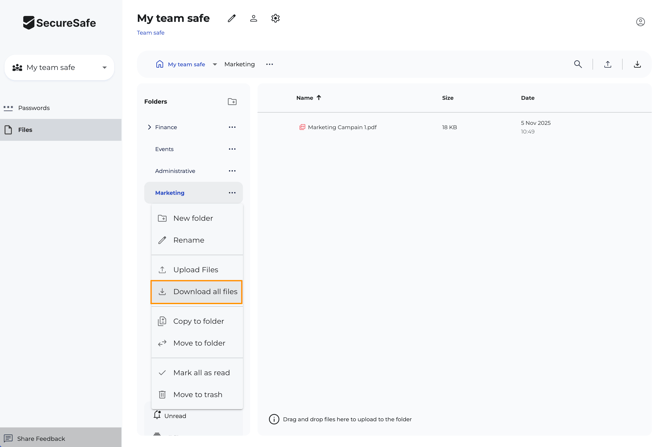Viewport: 670px width, 447px height.
Task: Open Passwords in the left sidebar
Action: click(x=34, y=108)
